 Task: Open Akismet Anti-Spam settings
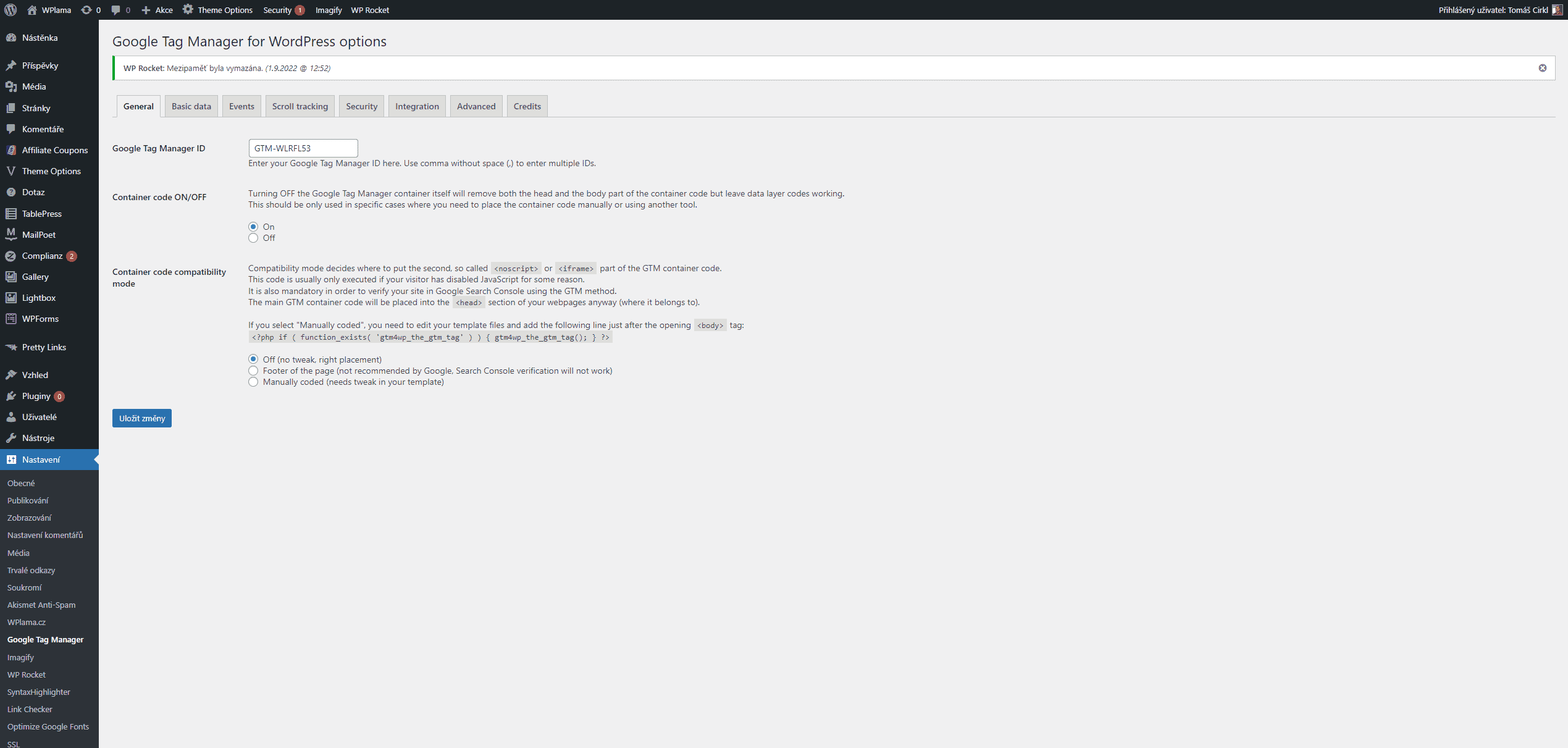pos(41,605)
